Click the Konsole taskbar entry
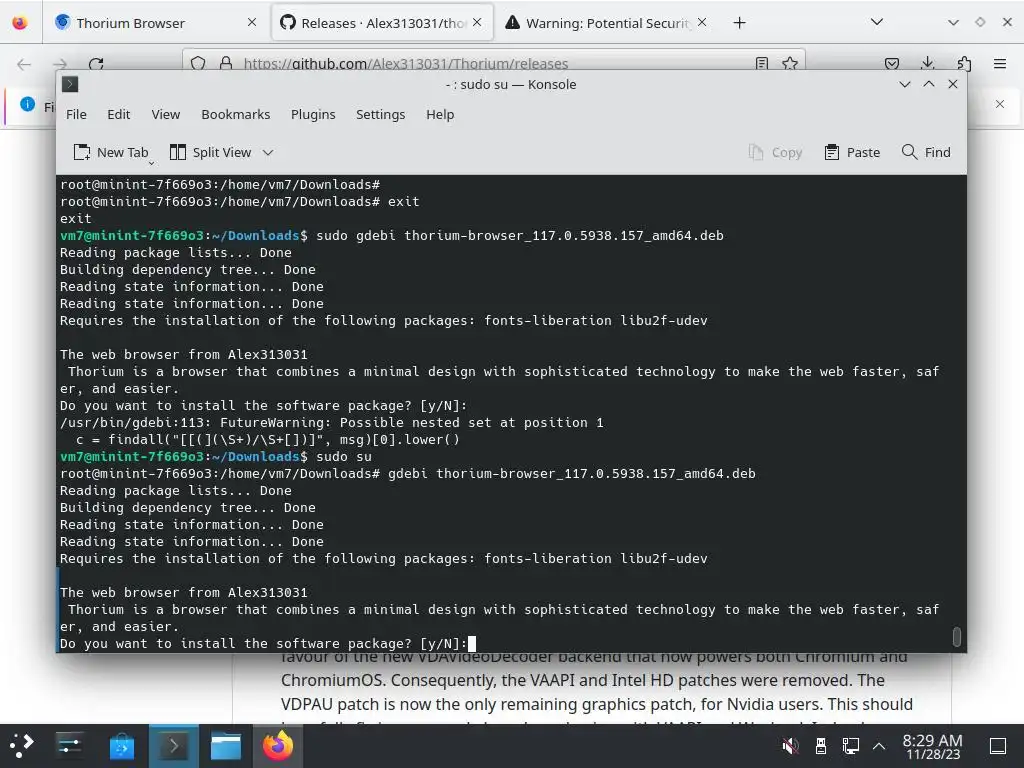 click(x=174, y=746)
